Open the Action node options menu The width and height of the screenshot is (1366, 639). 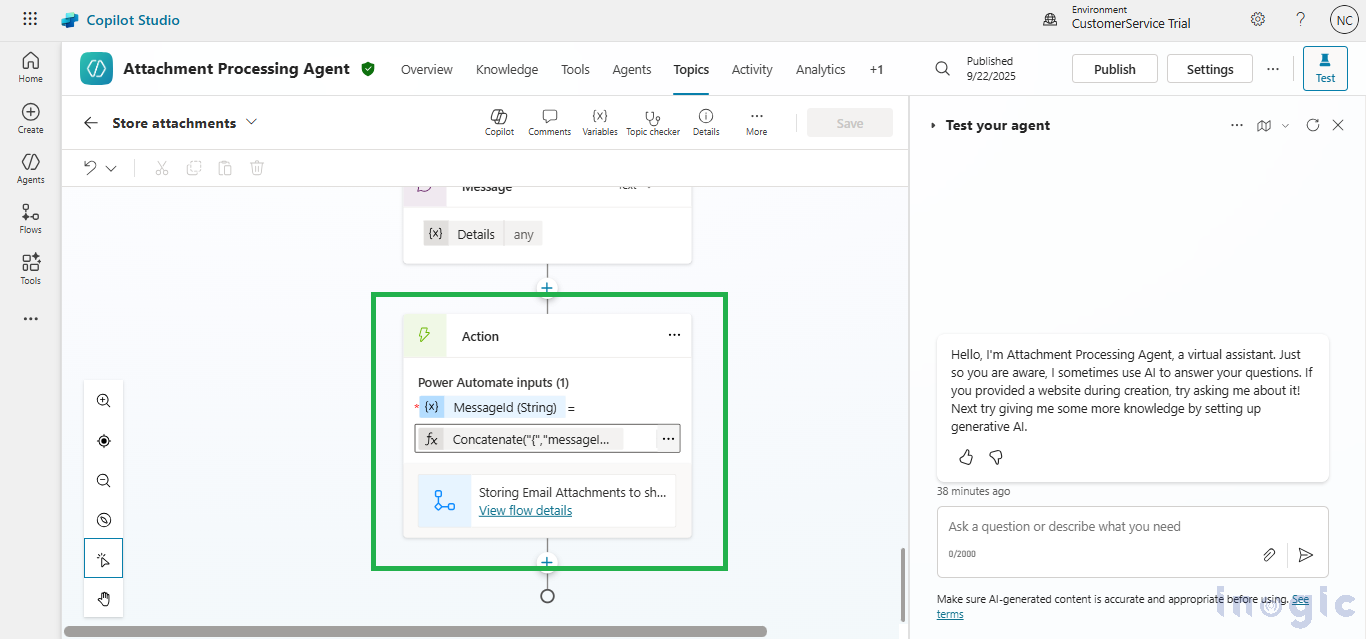coord(674,336)
